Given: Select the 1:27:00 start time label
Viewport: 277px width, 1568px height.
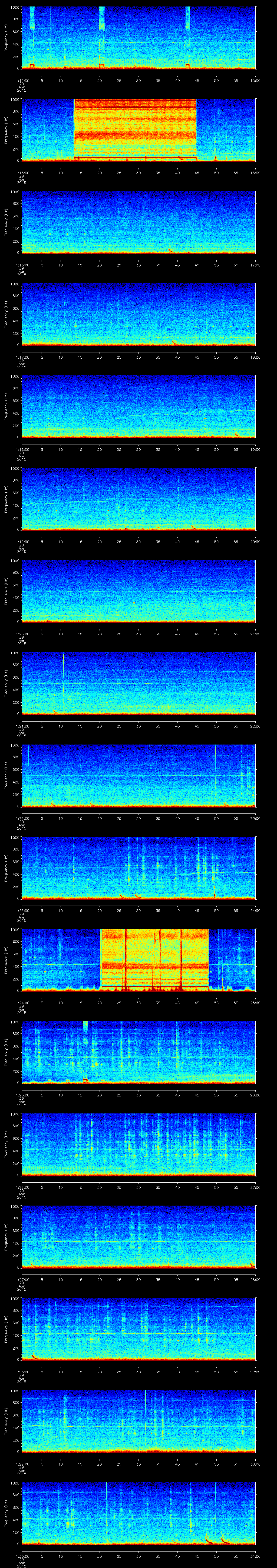Looking at the screenshot, I should (22, 1279).
